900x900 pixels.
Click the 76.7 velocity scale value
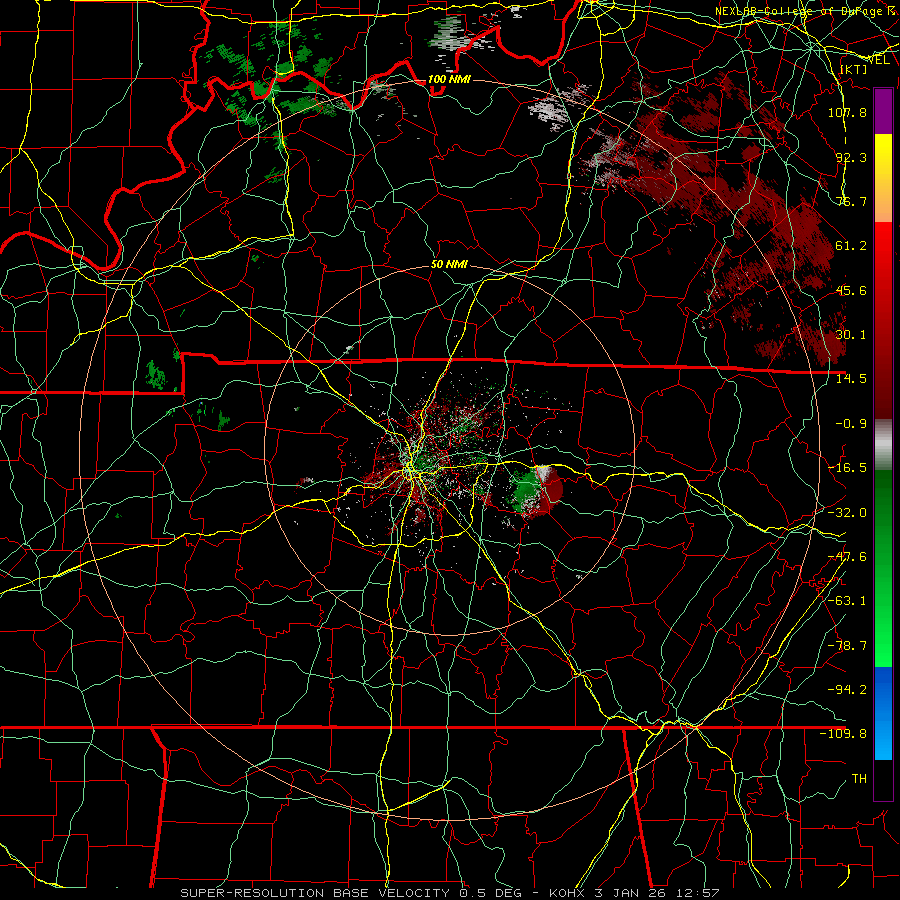coord(852,201)
